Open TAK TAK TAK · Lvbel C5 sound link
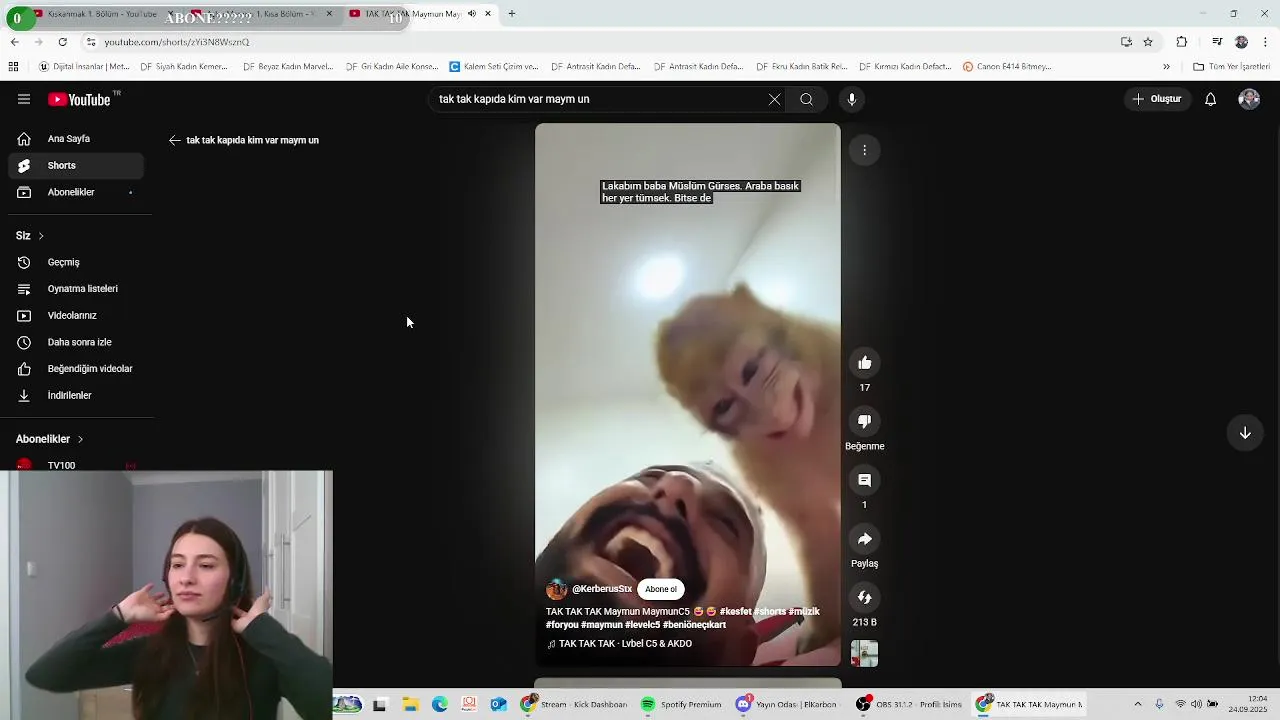Screen dimensions: 1280x720 click(x=619, y=644)
